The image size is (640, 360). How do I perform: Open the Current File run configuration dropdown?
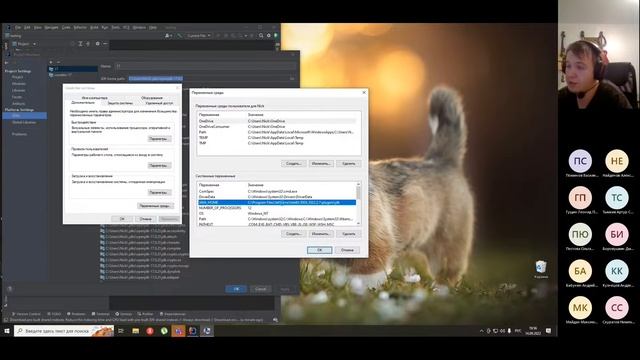click(198, 36)
